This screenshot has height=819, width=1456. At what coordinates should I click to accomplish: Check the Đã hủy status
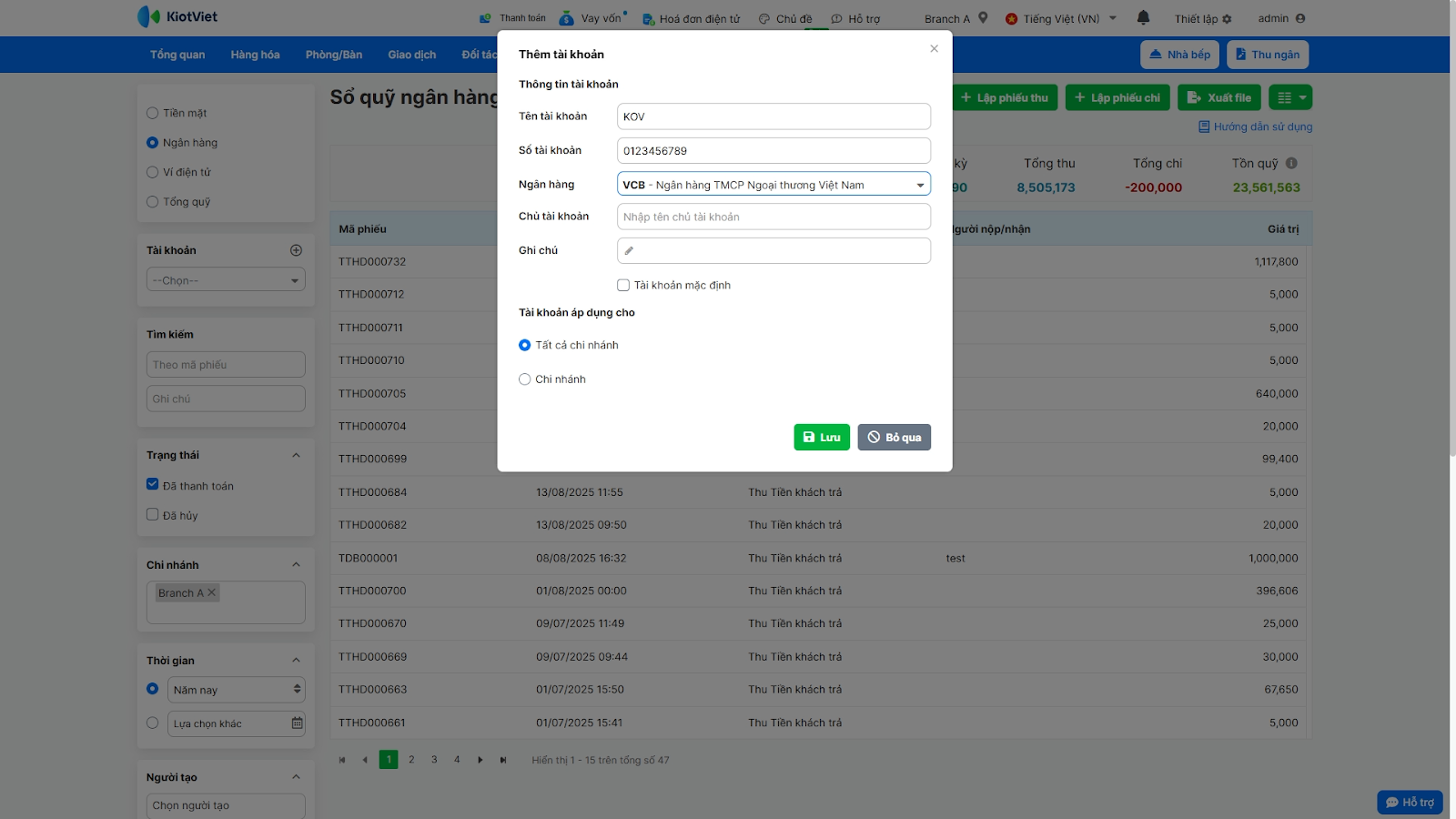[x=153, y=514]
